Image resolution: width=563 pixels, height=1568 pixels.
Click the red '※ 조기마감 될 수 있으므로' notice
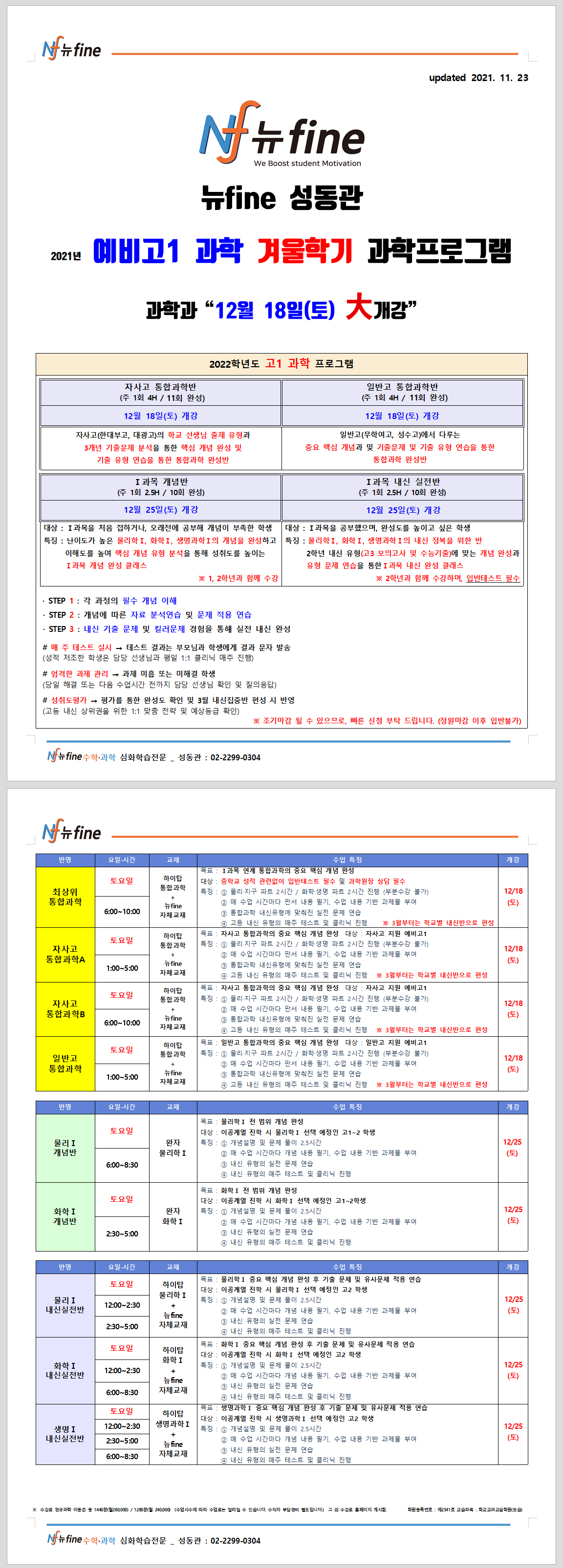click(388, 721)
